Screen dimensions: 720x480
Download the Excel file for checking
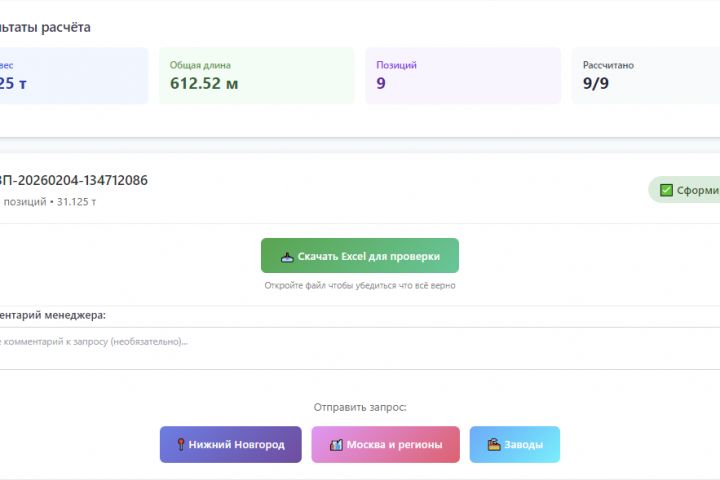pyautogui.click(x=360, y=256)
